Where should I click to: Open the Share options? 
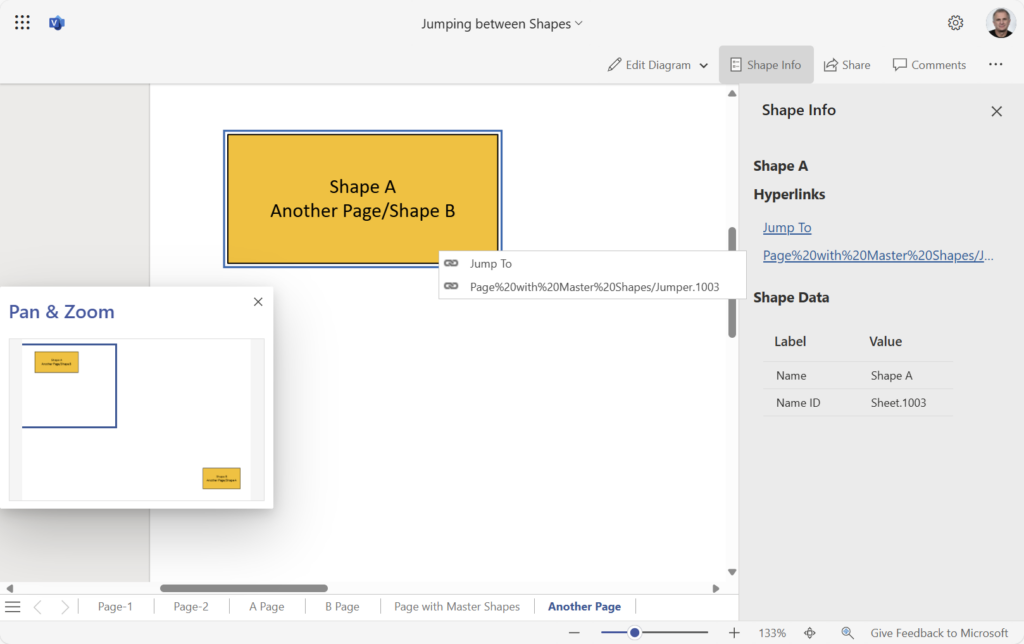coord(846,64)
